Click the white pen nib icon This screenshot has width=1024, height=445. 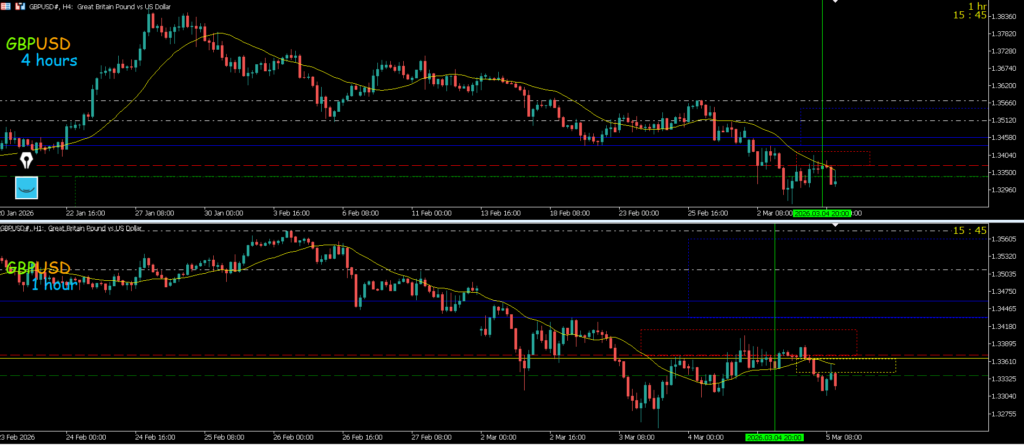(26, 159)
